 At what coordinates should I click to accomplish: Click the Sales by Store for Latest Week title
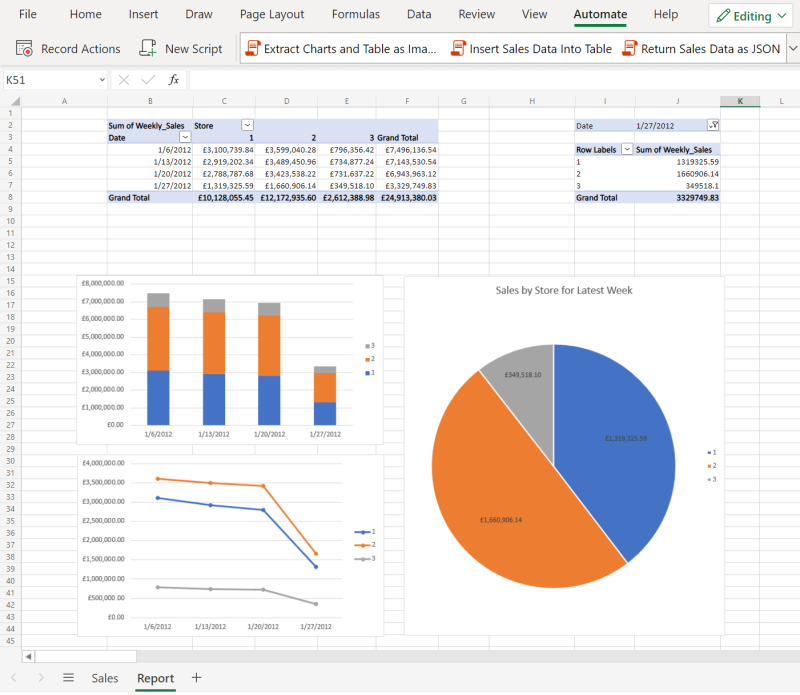click(564, 290)
